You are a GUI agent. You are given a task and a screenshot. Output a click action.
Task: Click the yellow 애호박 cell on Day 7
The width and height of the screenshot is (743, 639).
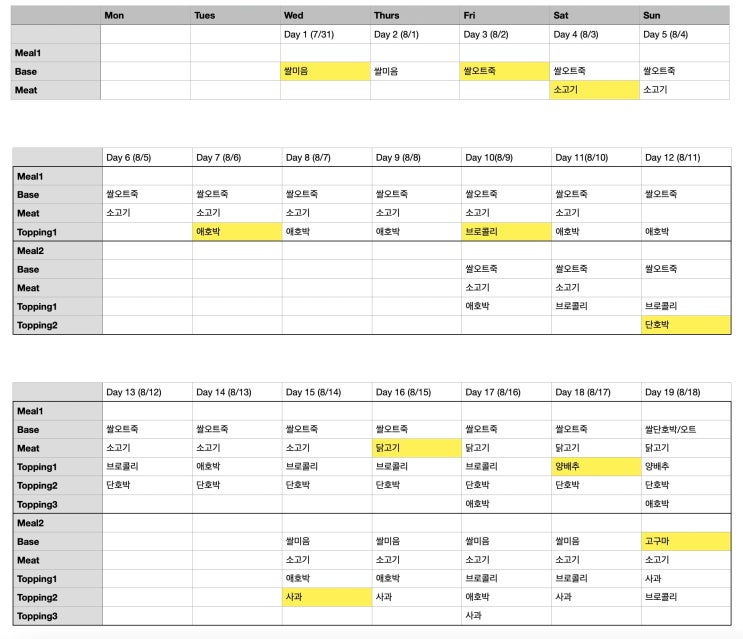point(237,232)
